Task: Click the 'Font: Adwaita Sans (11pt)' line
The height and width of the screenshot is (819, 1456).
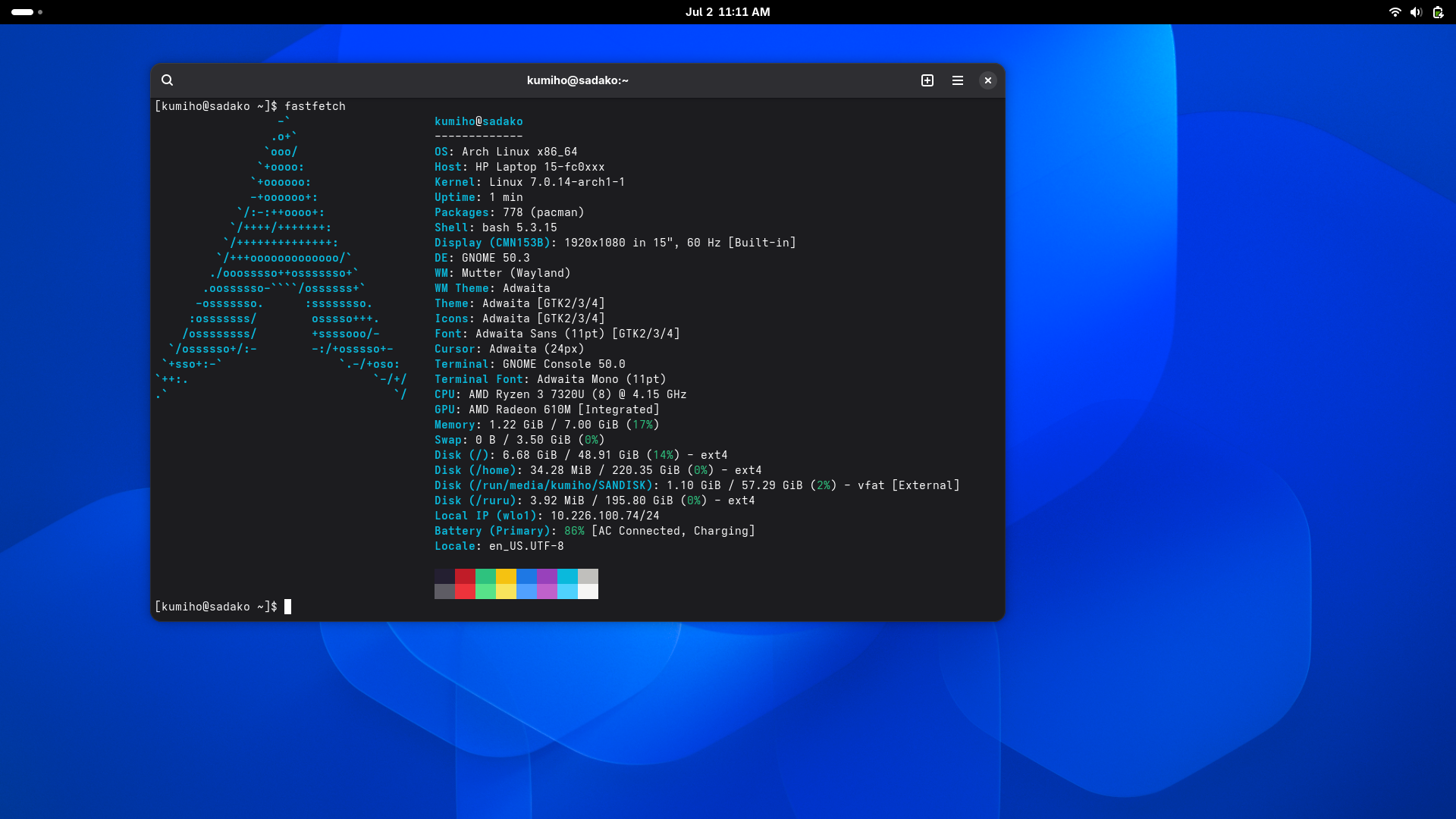Action: coord(557,334)
